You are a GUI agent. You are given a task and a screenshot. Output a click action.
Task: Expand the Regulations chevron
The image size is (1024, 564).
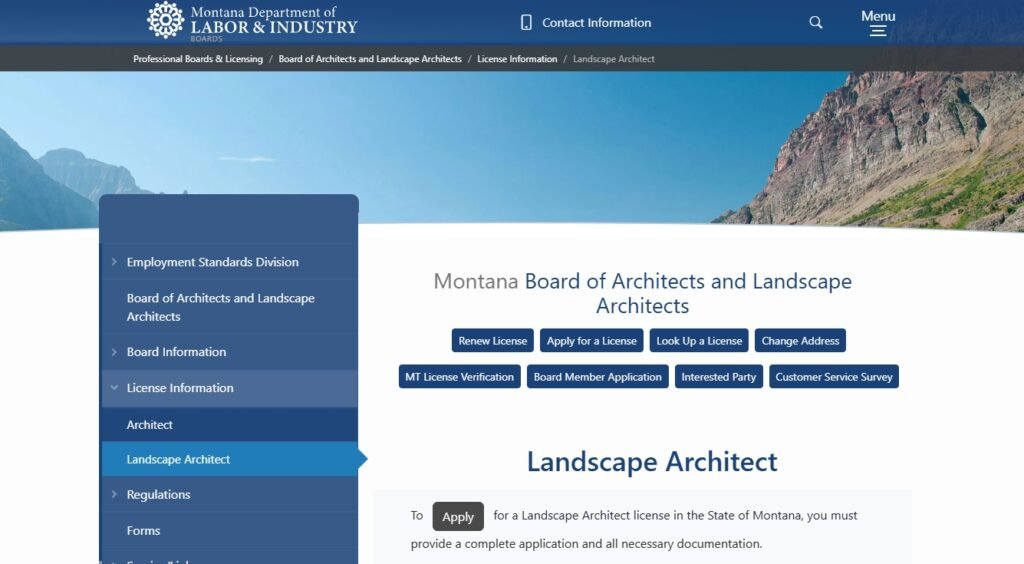click(x=114, y=494)
